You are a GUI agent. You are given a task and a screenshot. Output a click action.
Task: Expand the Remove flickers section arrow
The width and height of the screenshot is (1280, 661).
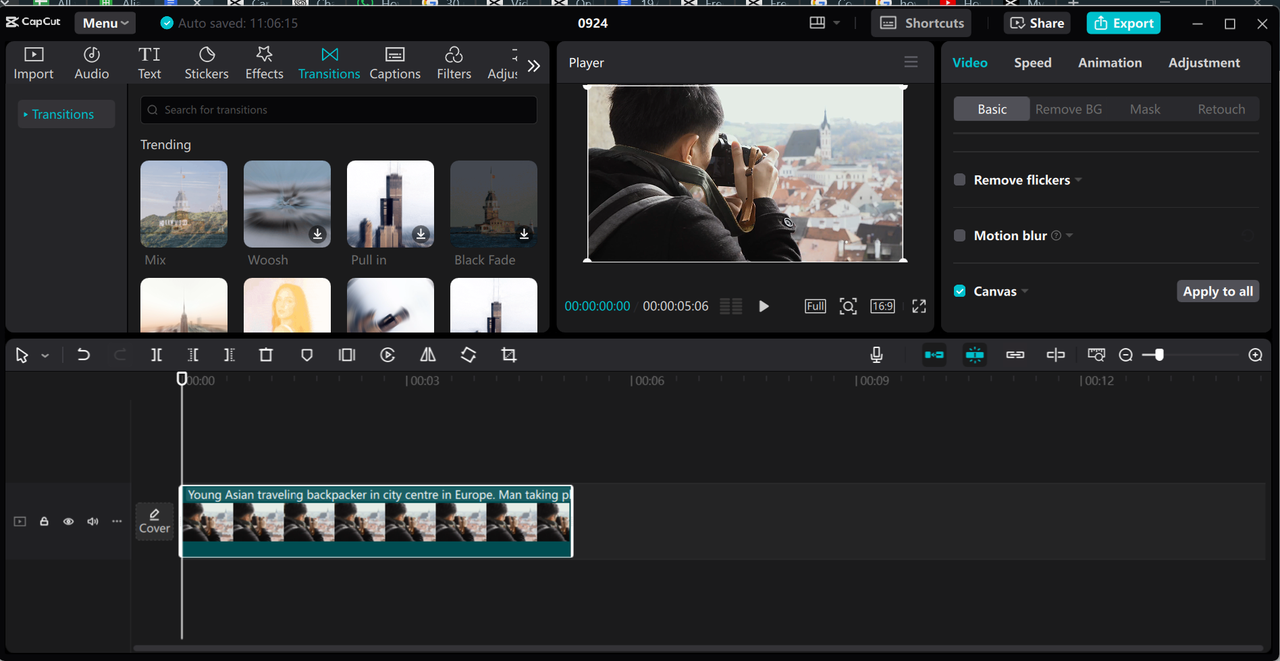click(x=1079, y=181)
